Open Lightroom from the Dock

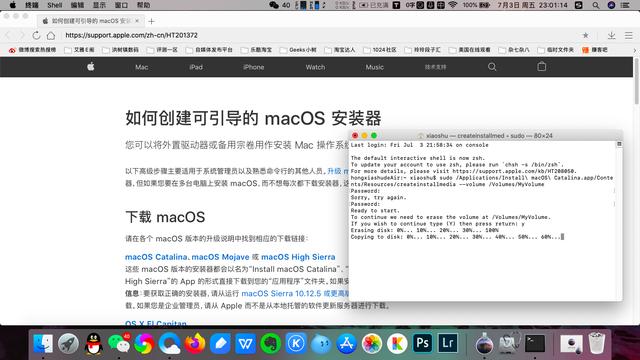click(448, 343)
